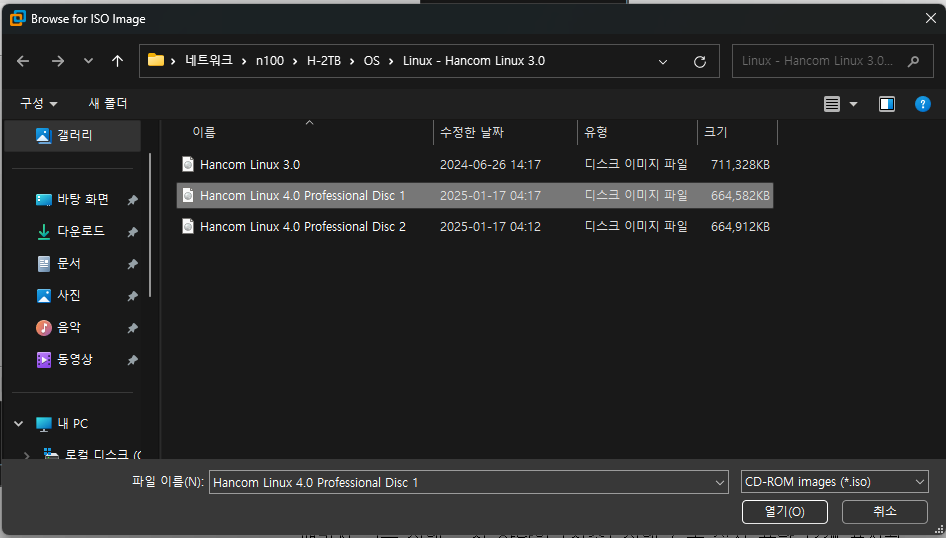Viewport: 946px width, 538px height.
Task: Click the 711,328KB size cell
Action: click(740, 164)
